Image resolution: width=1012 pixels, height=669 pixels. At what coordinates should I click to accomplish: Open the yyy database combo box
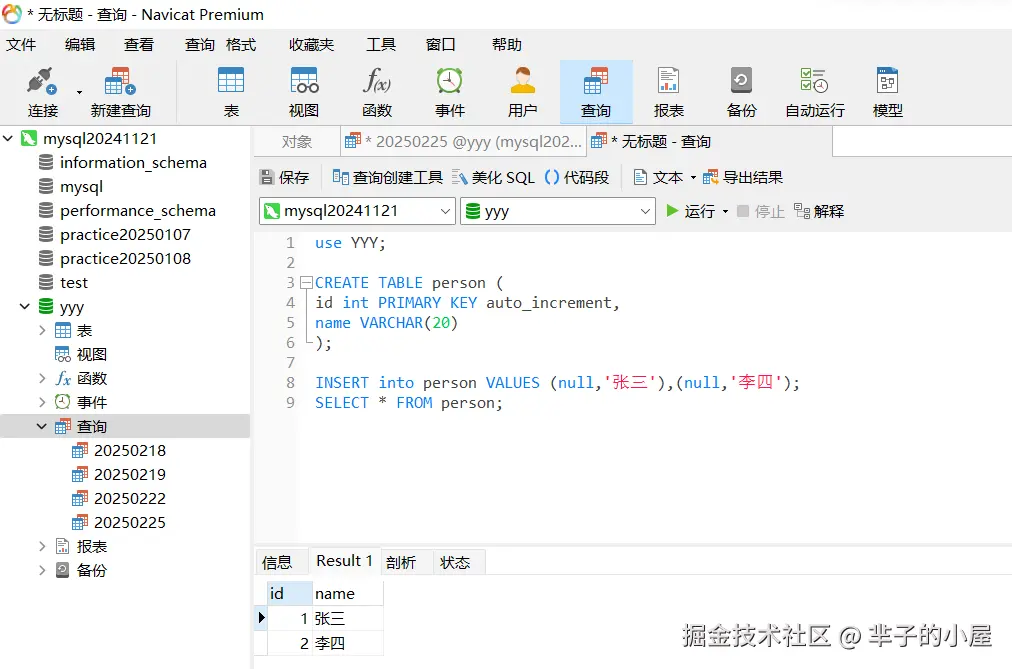click(x=558, y=211)
